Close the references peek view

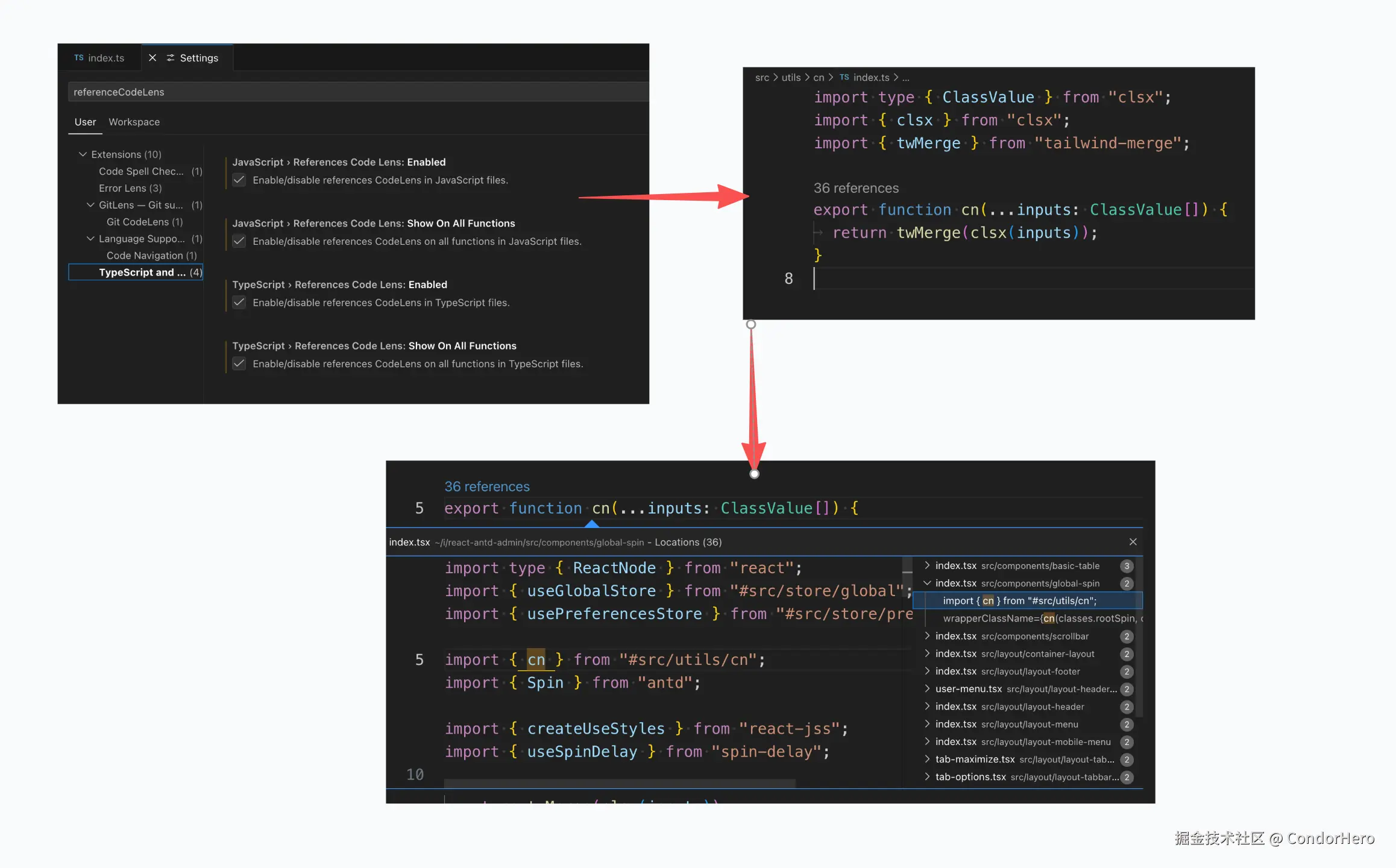coord(1133,542)
